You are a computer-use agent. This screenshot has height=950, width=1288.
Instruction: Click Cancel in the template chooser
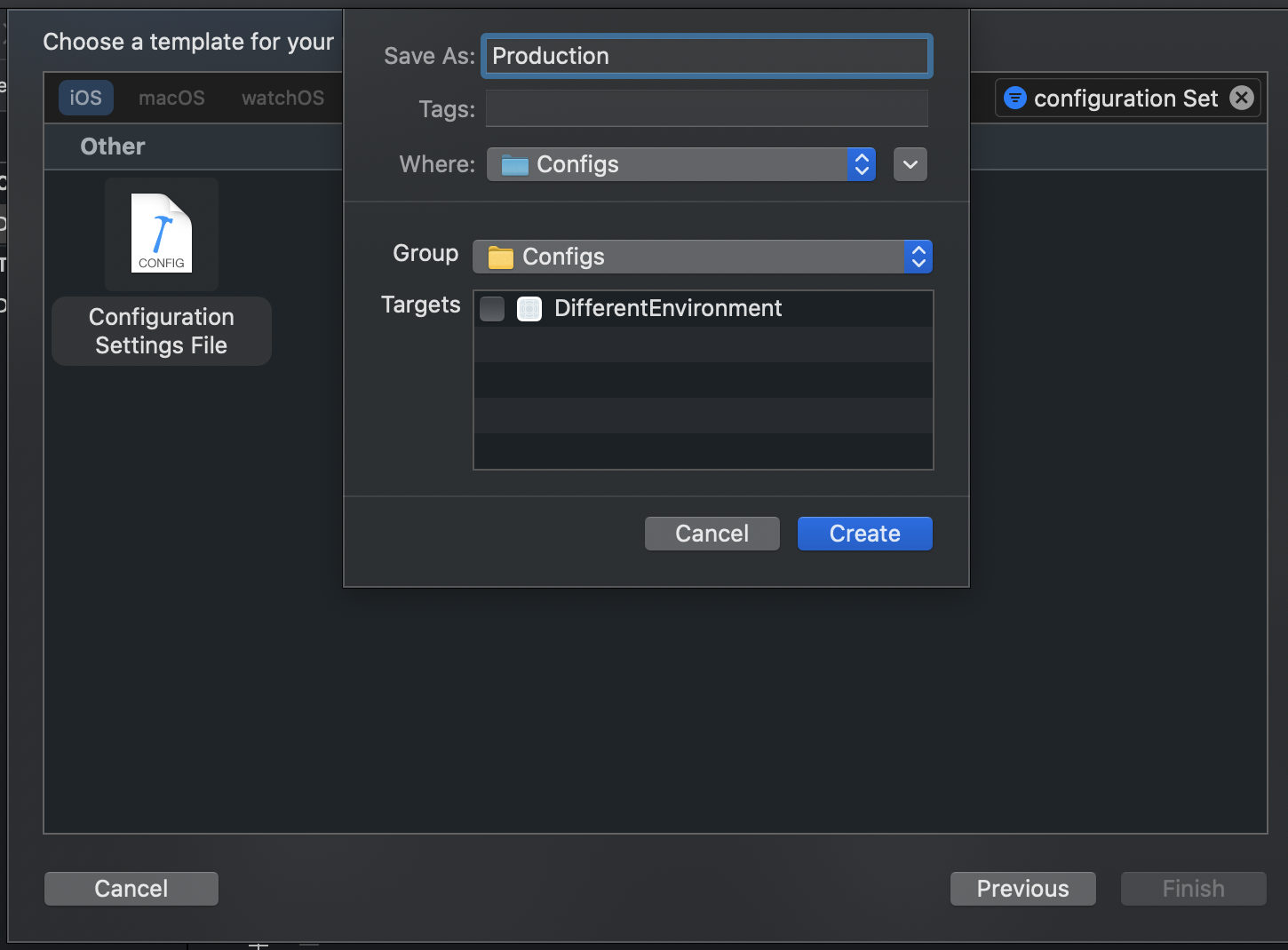131,889
